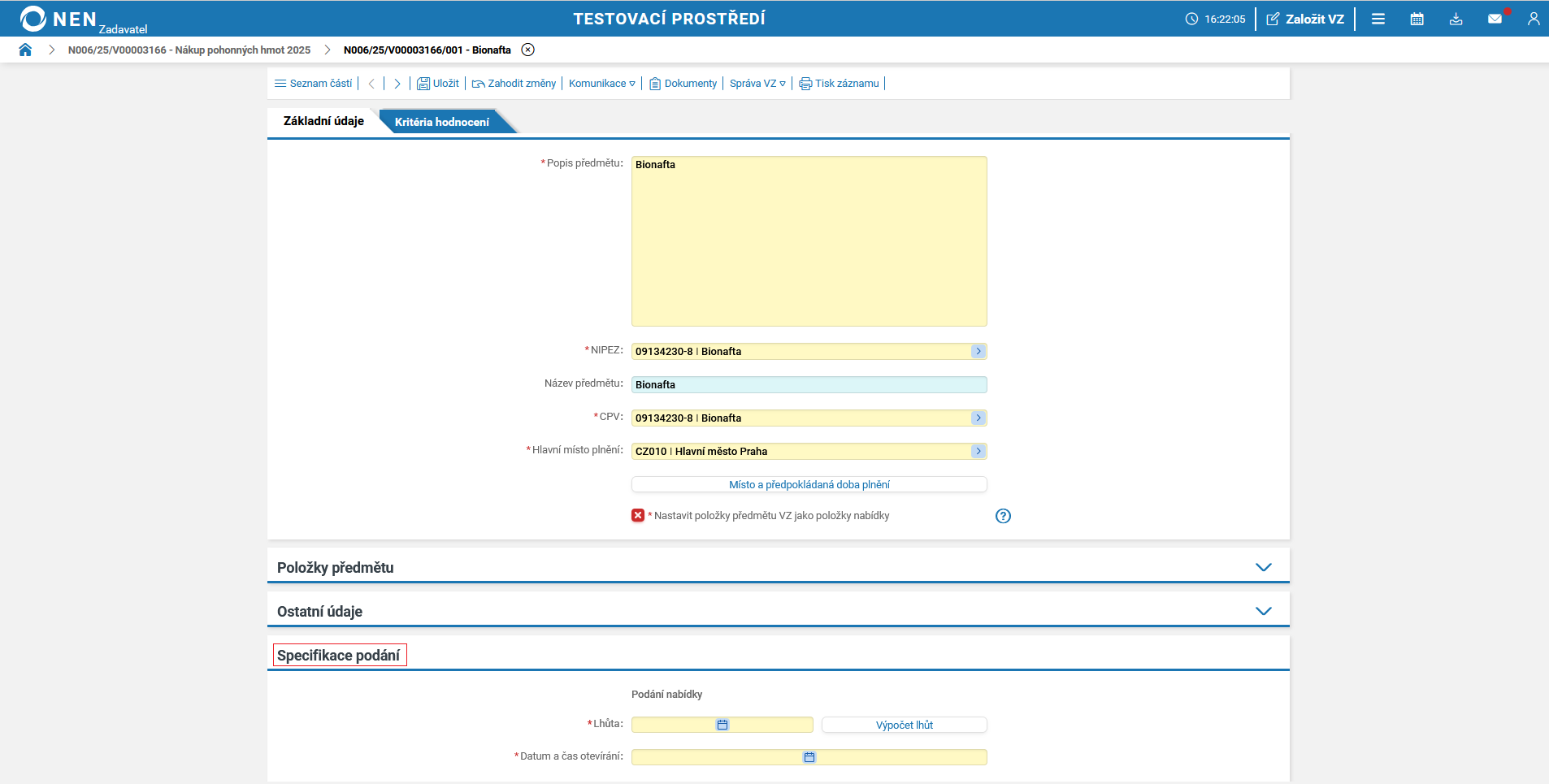Open calendar picker for Lhůta field
The width and height of the screenshot is (1549, 784).
(722, 725)
